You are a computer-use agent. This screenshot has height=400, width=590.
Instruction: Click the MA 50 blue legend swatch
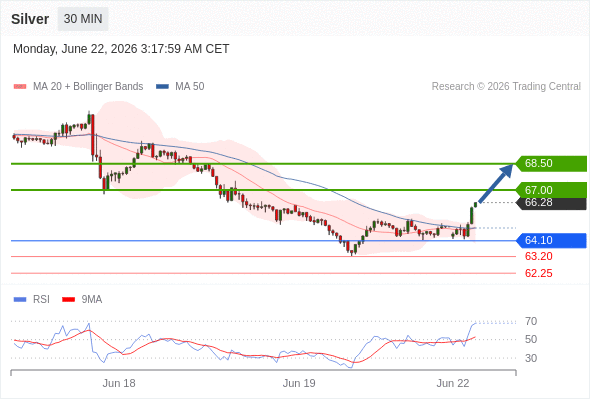[163, 87]
